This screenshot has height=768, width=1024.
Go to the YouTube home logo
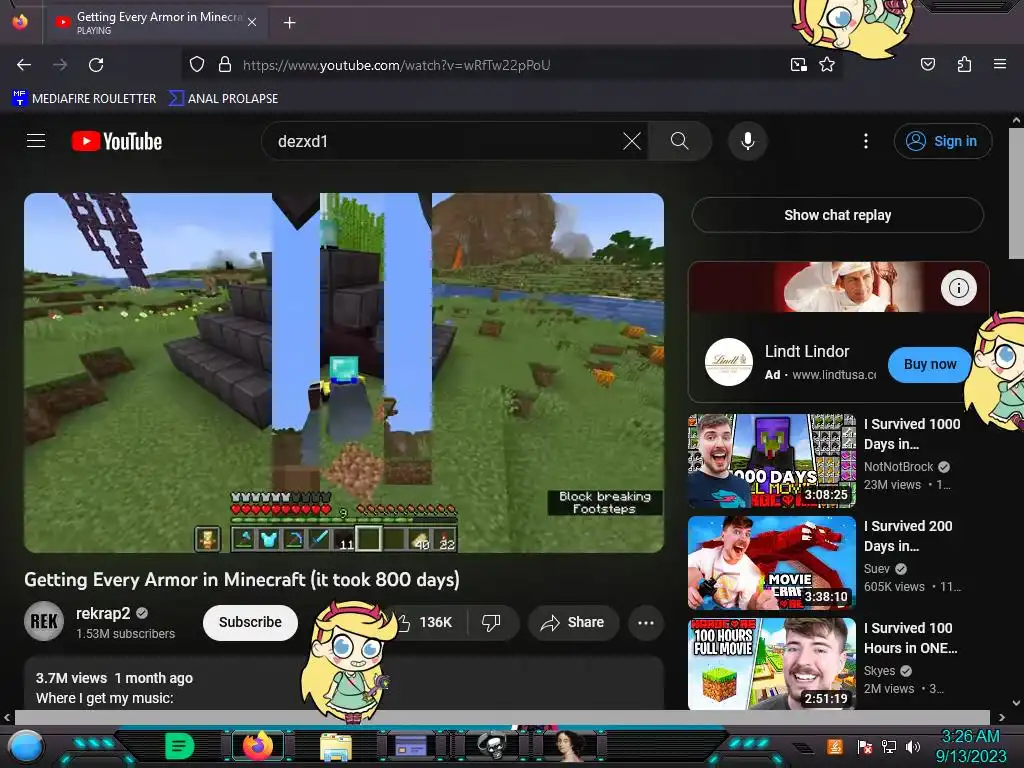coord(117,141)
